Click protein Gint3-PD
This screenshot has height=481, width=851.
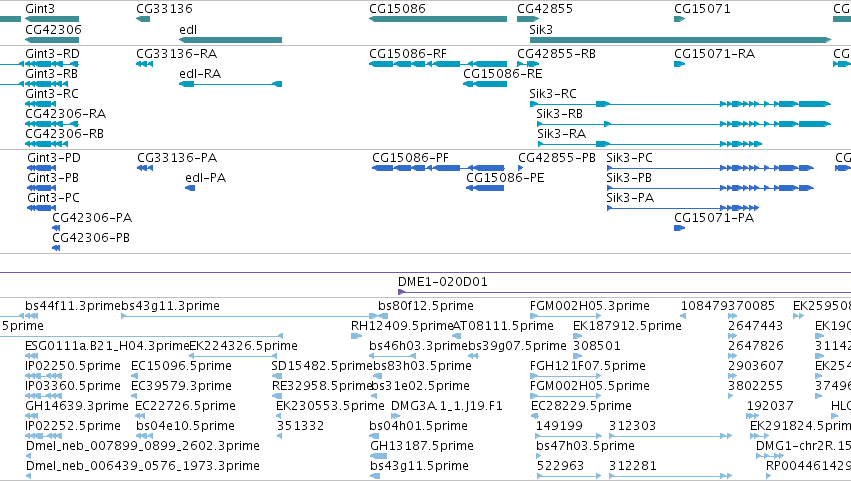[x=54, y=158]
